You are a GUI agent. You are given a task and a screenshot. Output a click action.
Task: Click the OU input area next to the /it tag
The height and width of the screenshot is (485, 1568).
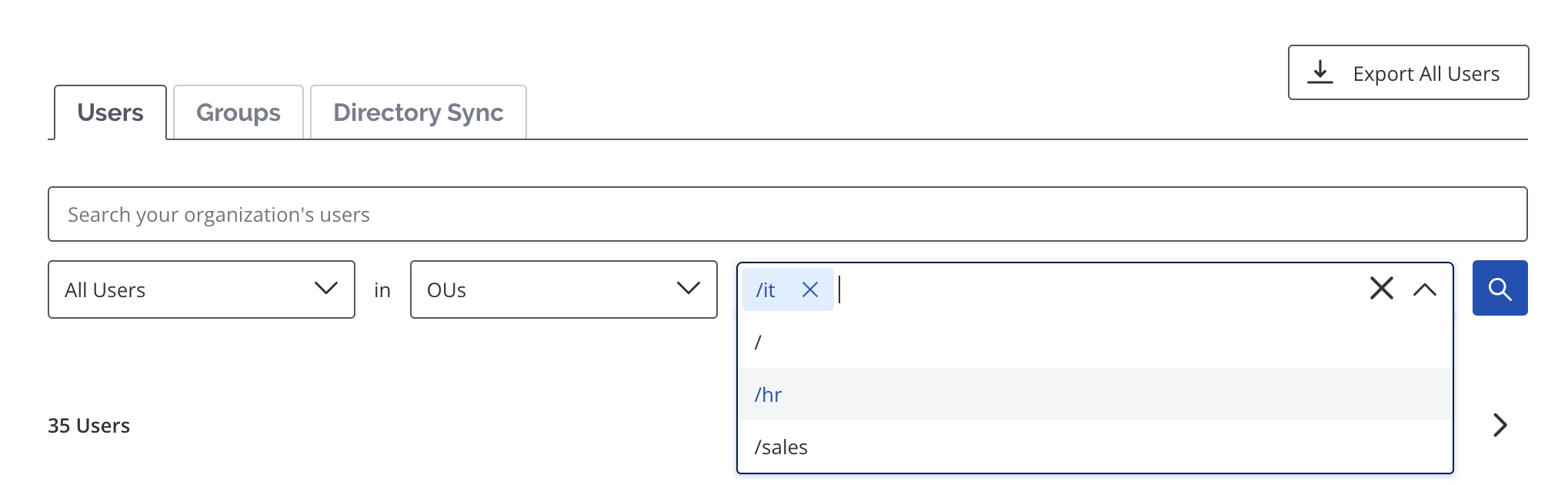pos(1100,289)
